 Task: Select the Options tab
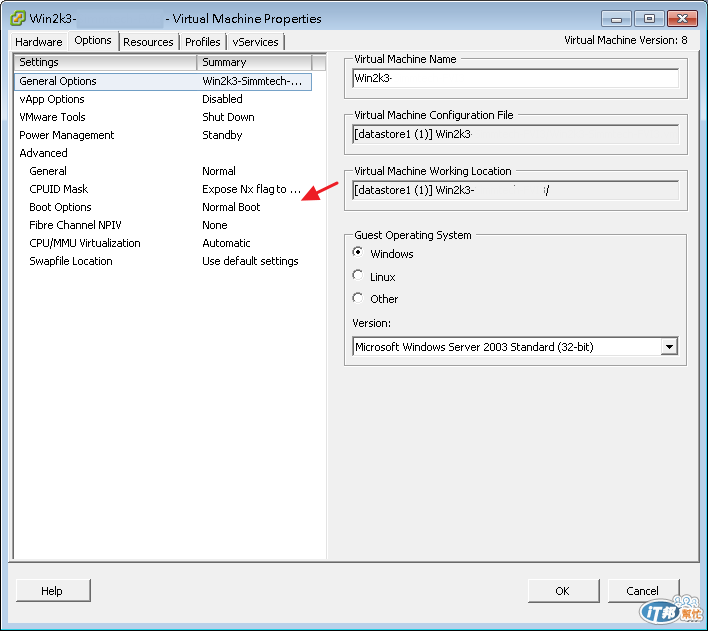pyautogui.click(x=93, y=41)
